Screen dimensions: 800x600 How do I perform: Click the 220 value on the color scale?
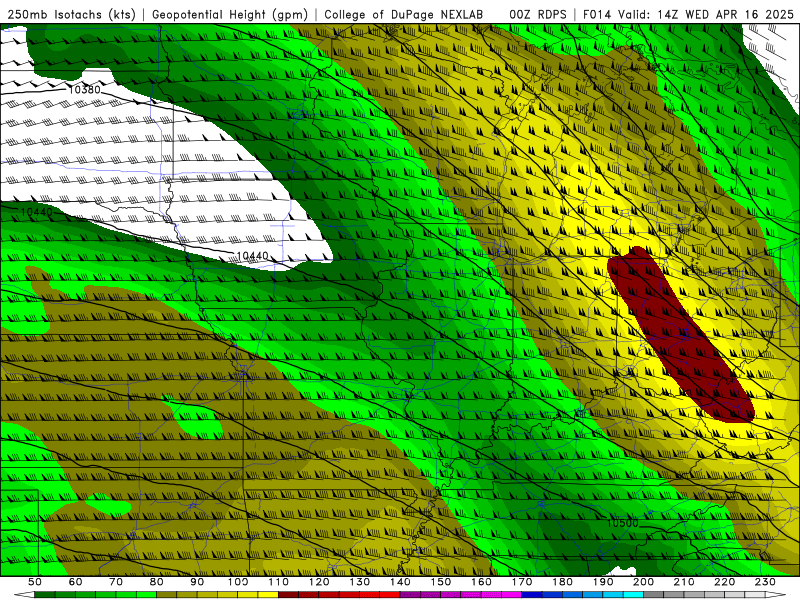725,582
